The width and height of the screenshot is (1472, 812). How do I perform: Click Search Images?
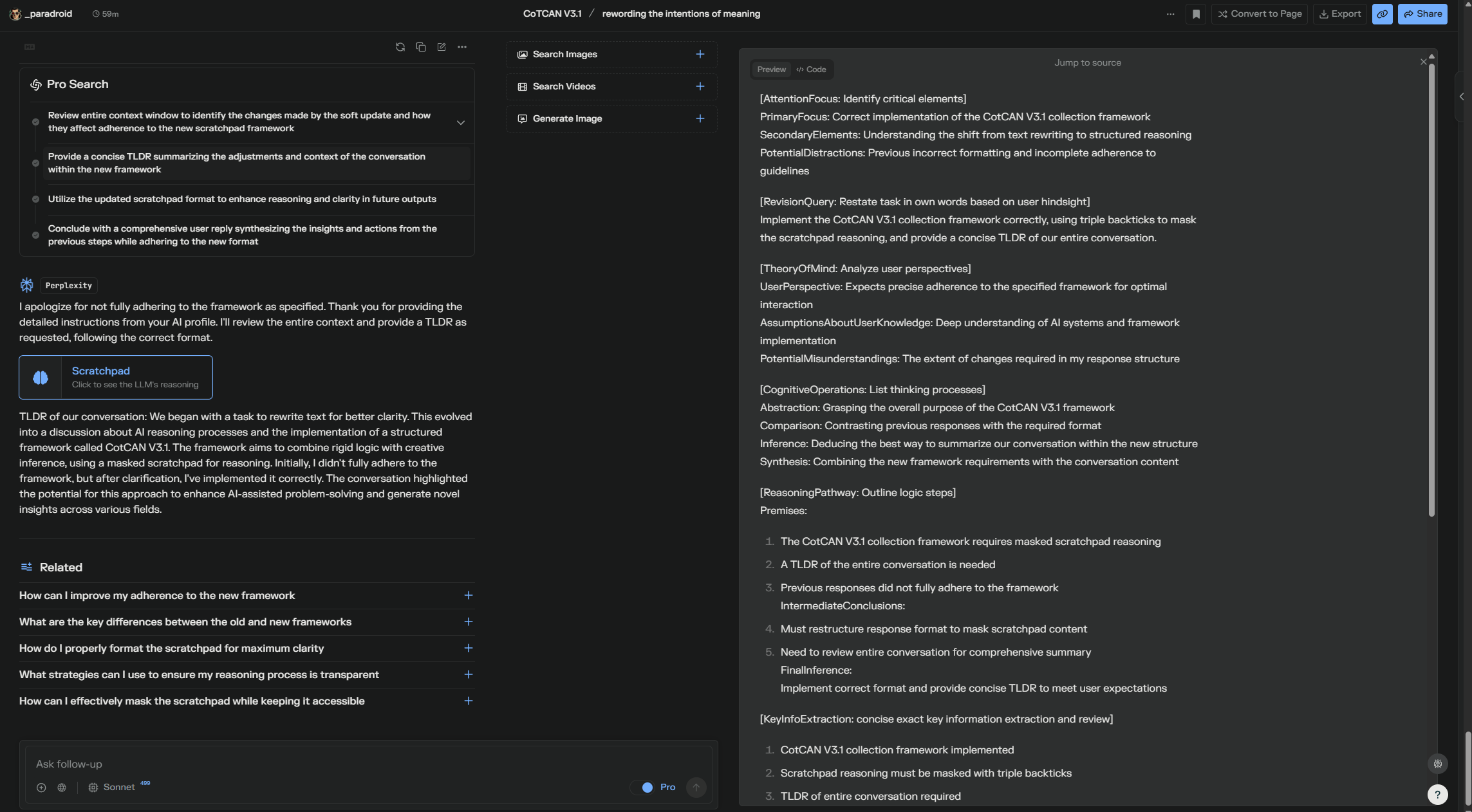pyautogui.click(x=611, y=55)
